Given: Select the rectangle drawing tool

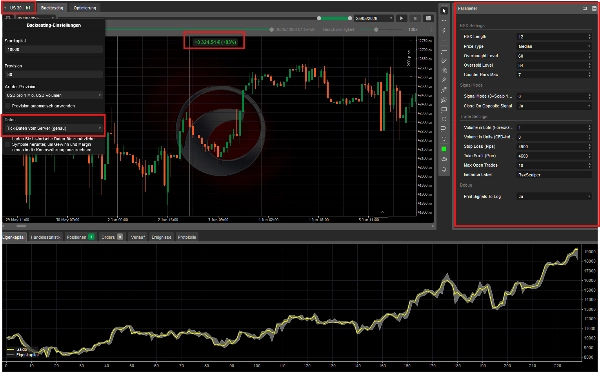Looking at the screenshot, I should pos(444,109).
